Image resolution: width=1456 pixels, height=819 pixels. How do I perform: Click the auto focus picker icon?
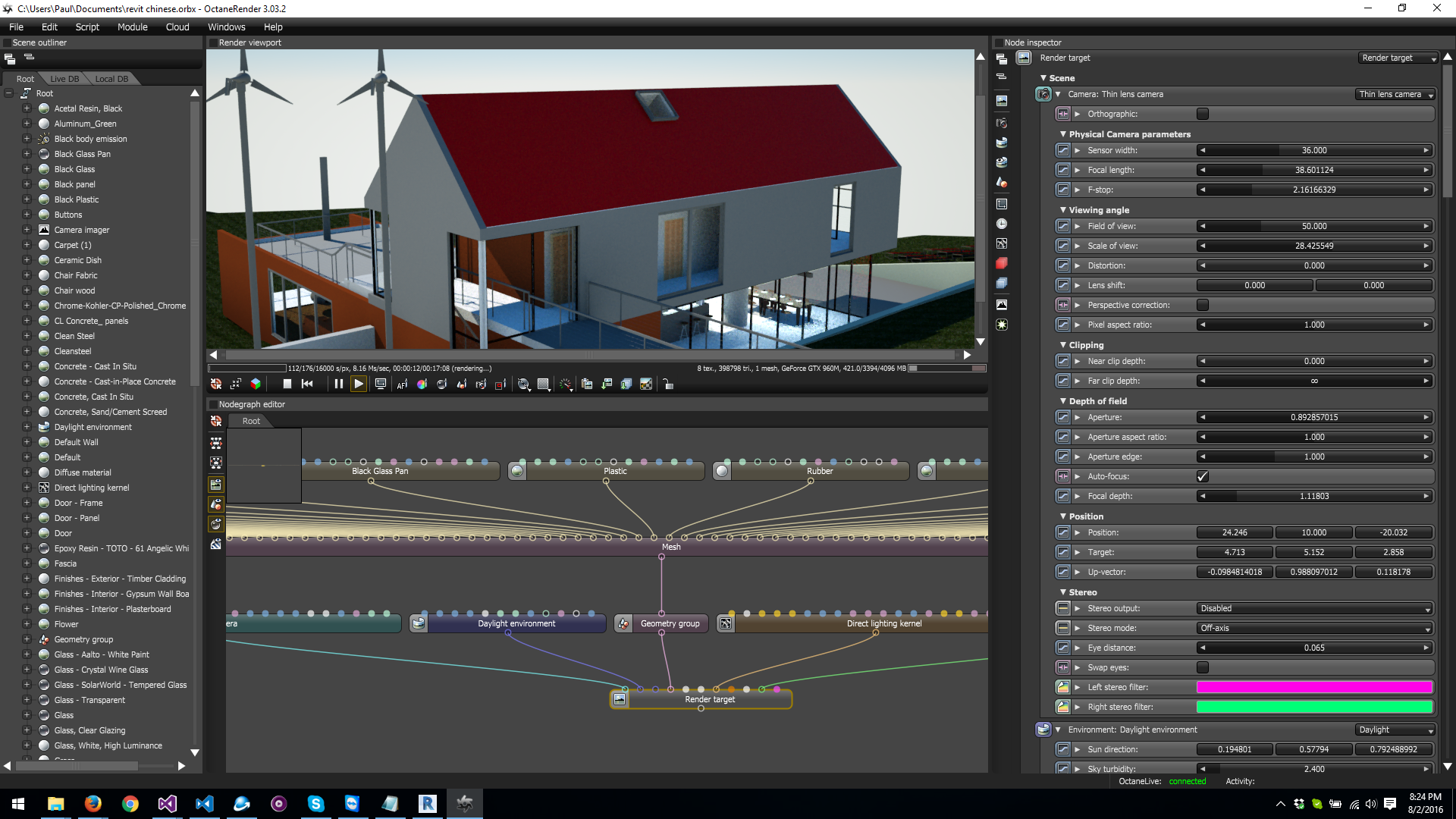click(x=402, y=384)
